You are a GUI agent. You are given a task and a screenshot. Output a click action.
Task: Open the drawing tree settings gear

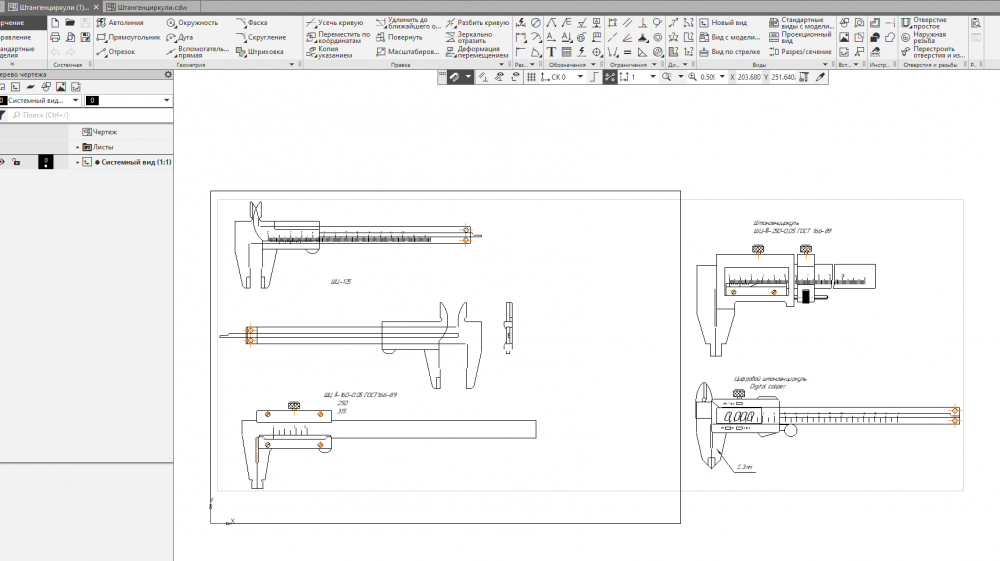click(x=168, y=74)
